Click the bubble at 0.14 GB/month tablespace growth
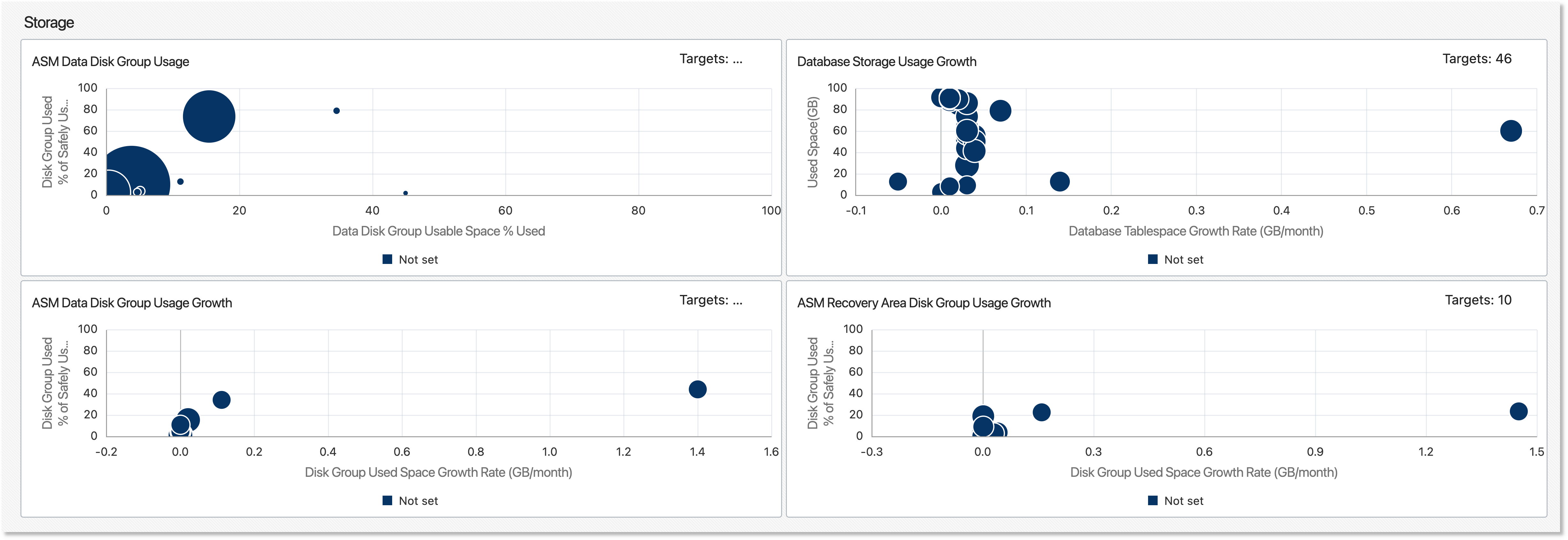 [x=1060, y=181]
